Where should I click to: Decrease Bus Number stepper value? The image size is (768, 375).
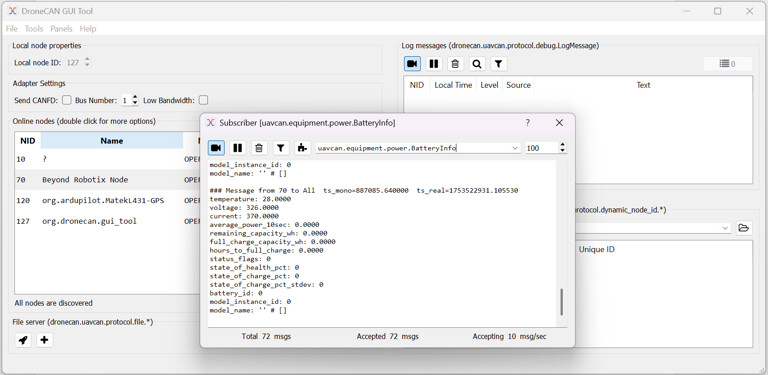click(x=135, y=103)
